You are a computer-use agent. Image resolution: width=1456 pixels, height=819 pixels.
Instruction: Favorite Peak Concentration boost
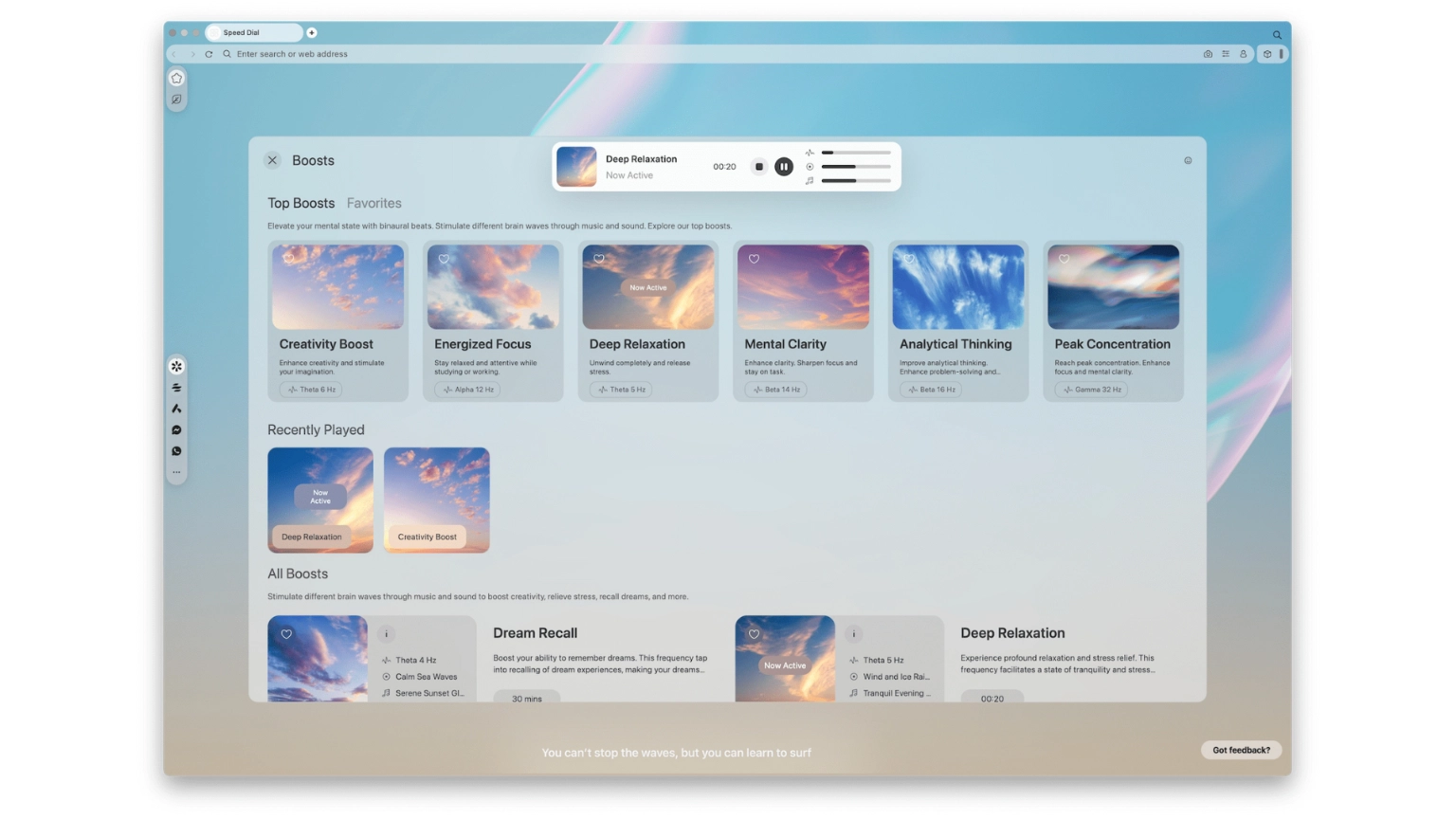click(x=1065, y=259)
